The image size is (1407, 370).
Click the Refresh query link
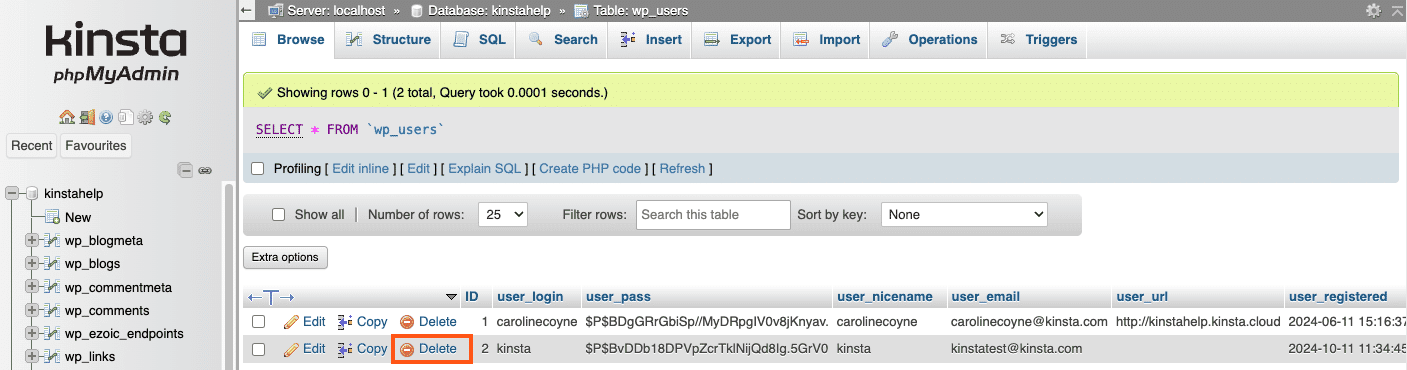pyautogui.click(x=682, y=169)
